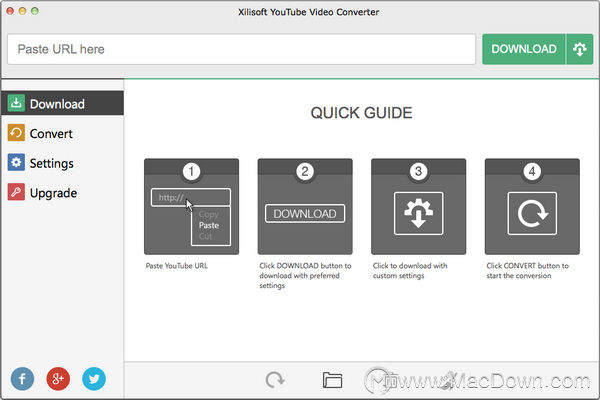Click the Paste URL here field

point(241,49)
